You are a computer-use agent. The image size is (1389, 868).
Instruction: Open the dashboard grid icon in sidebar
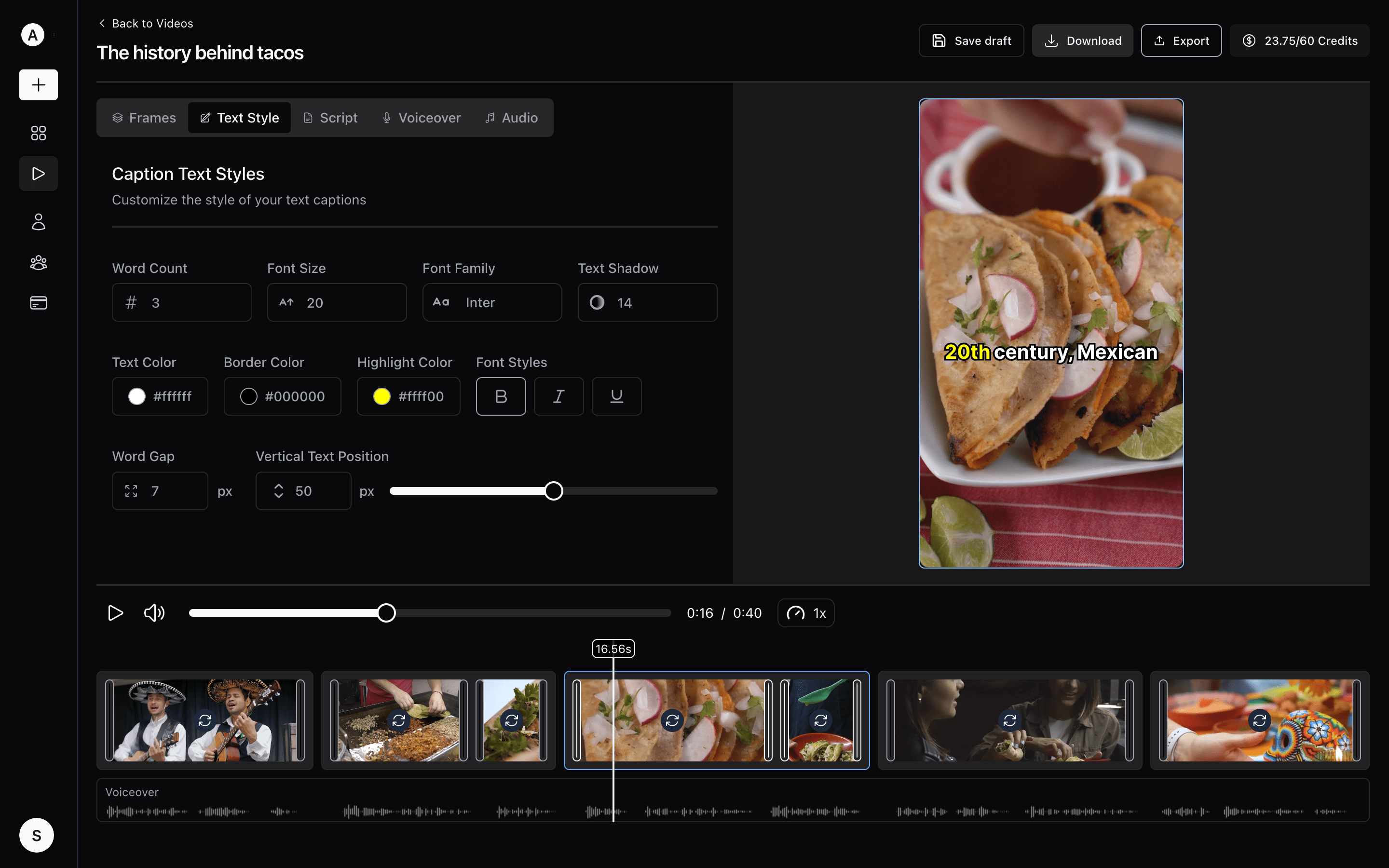click(39, 133)
